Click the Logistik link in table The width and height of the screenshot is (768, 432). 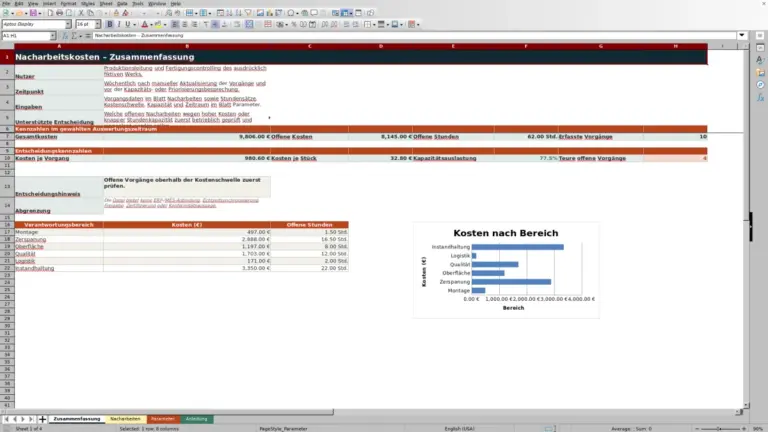[x=25, y=261]
